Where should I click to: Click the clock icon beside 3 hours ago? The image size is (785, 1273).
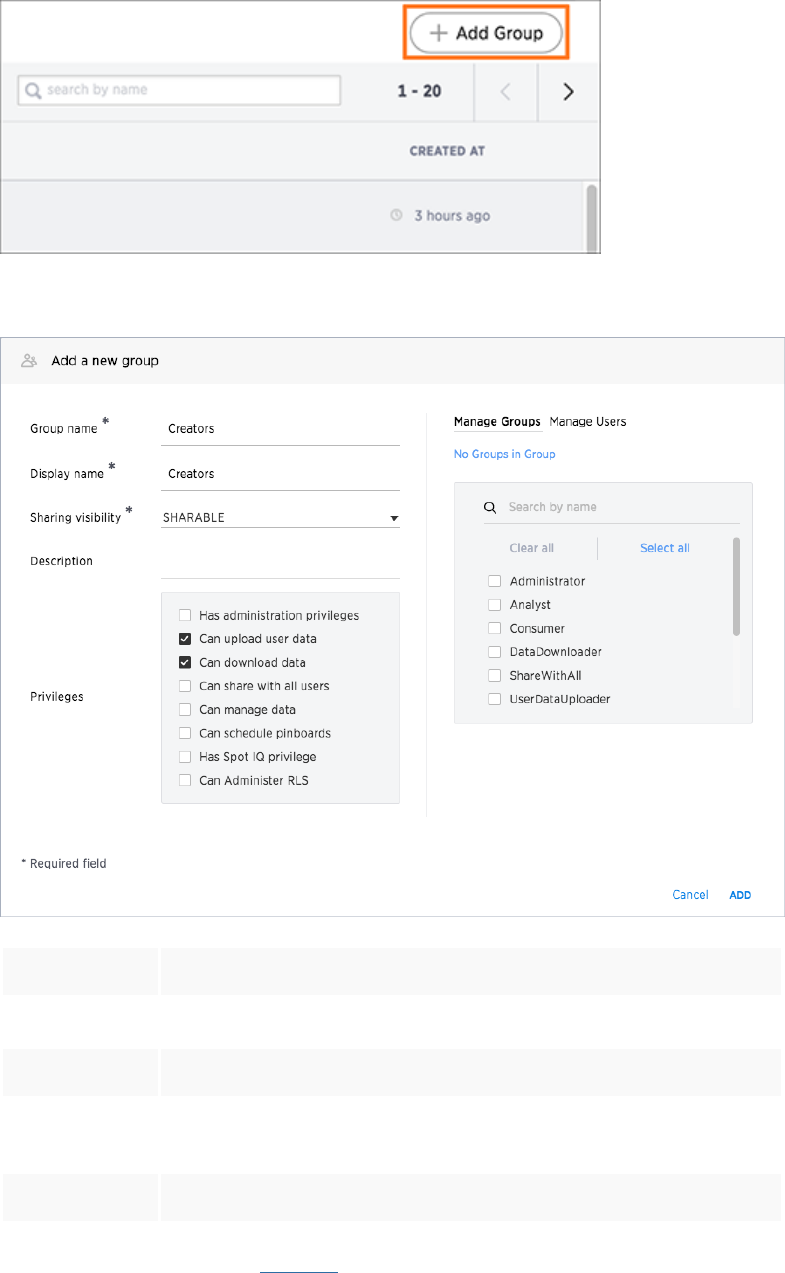tap(397, 216)
